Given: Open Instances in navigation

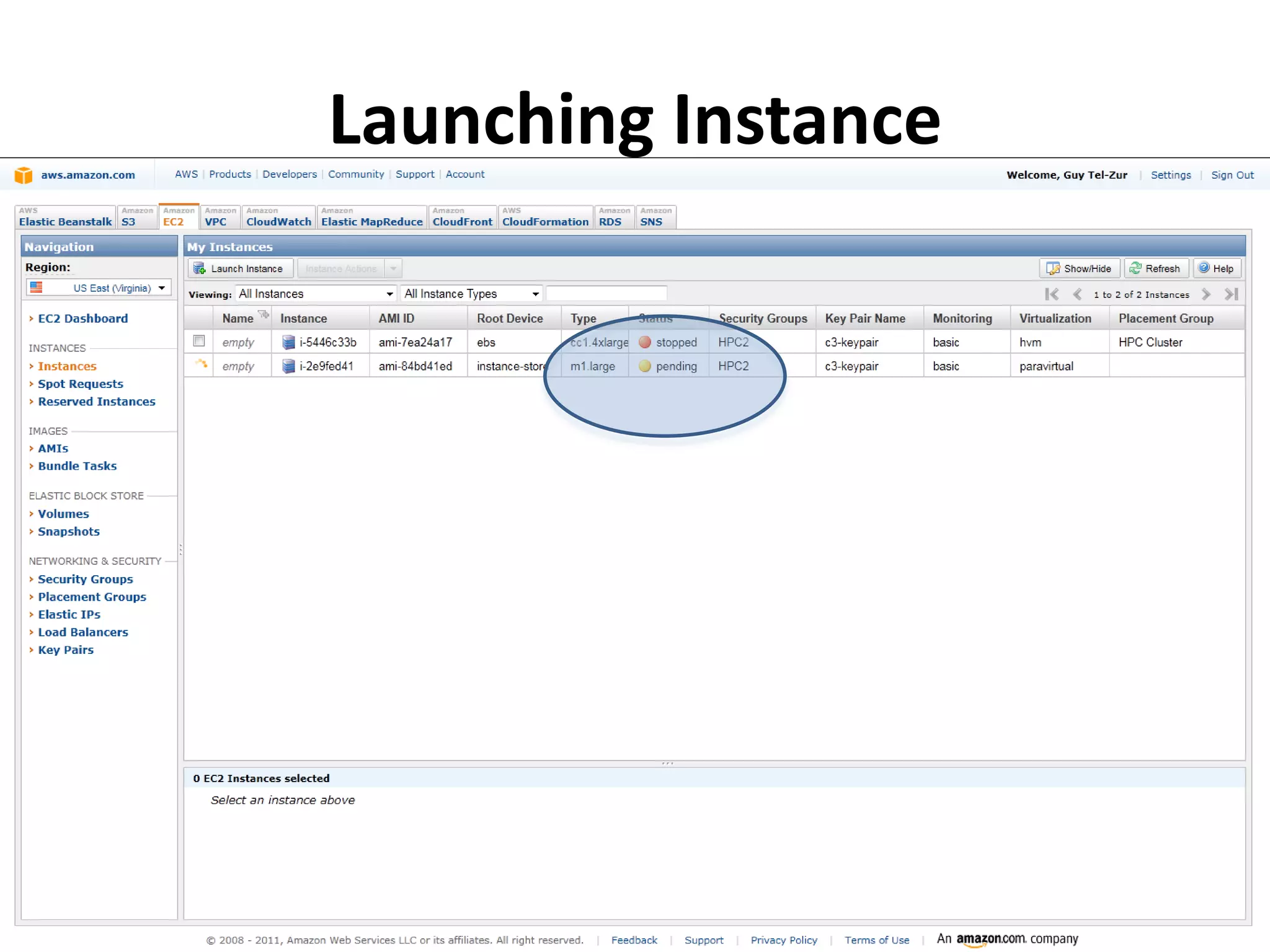Looking at the screenshot, I should coord(67,366).
